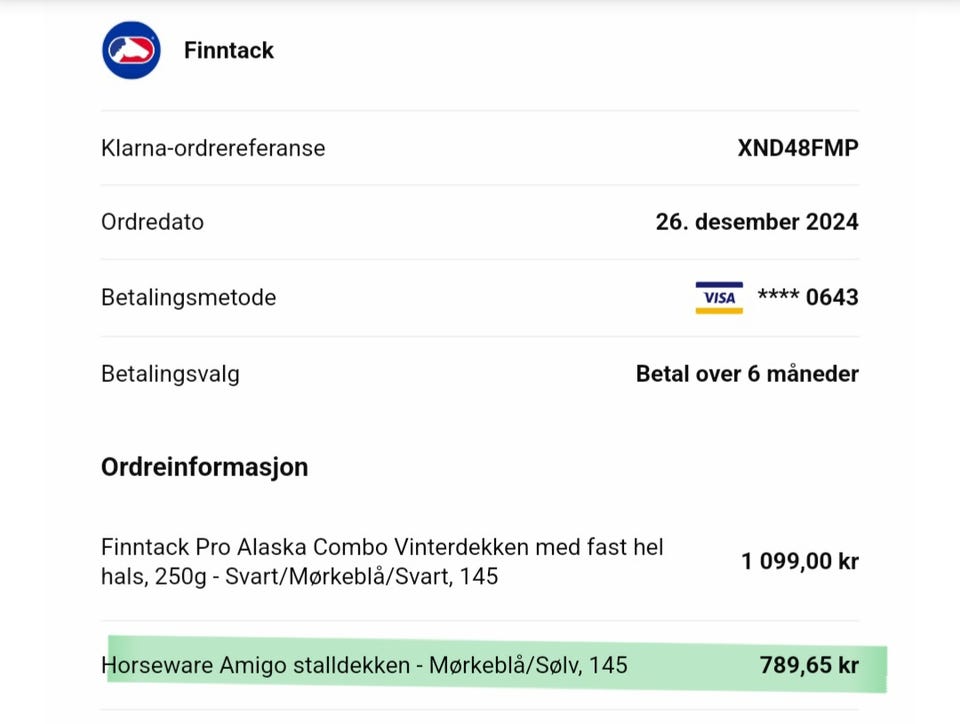The image size is (960, 724).
Task: Tap the card's last digits 0643
Action: [832, 297]
